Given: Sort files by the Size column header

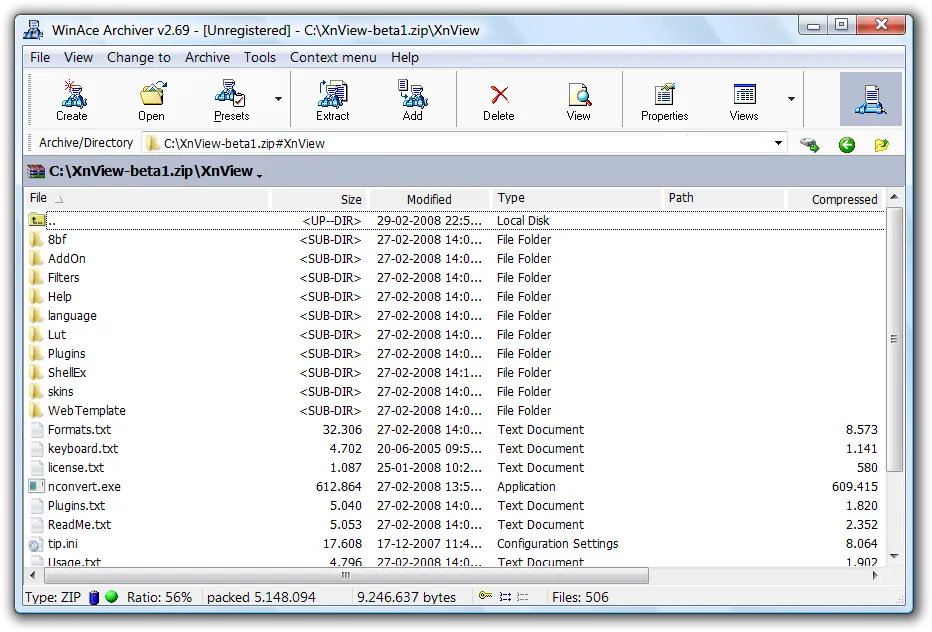Looking at the screenshot, I should pos(352,198).
